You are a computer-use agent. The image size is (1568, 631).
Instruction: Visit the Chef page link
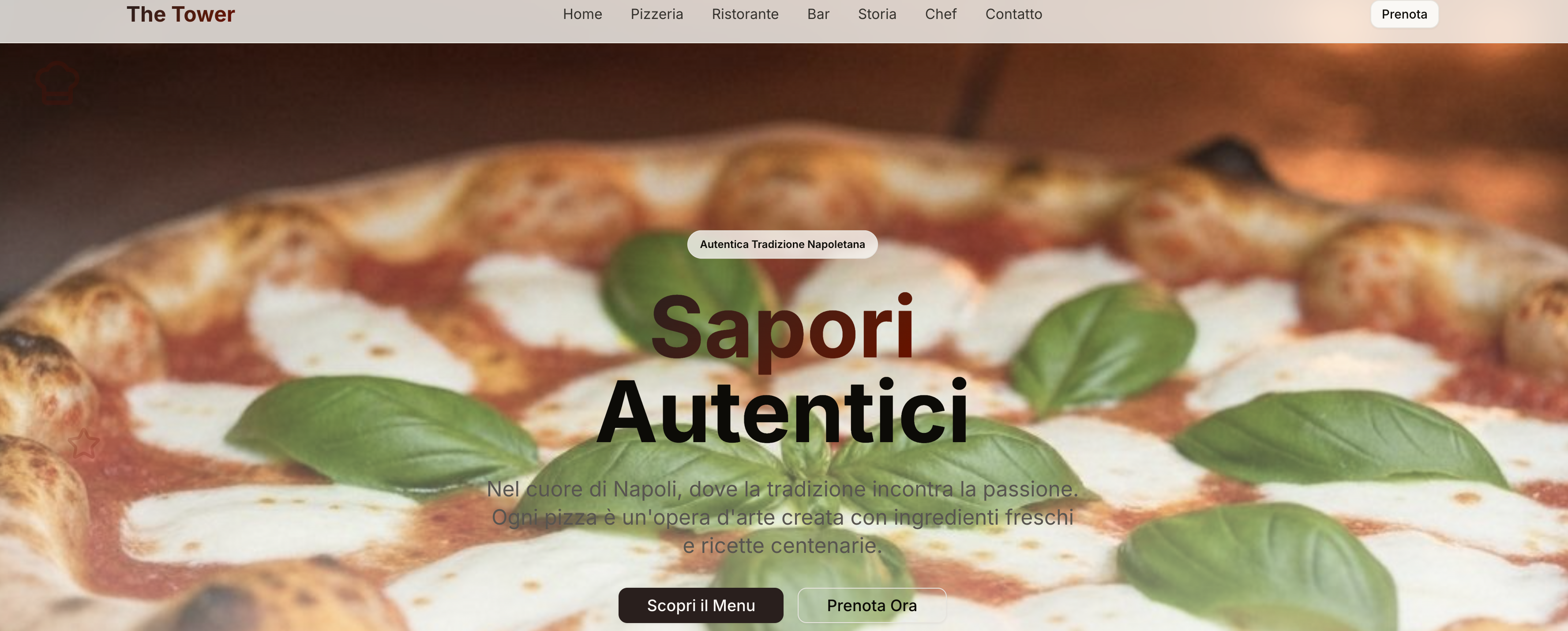941,14
